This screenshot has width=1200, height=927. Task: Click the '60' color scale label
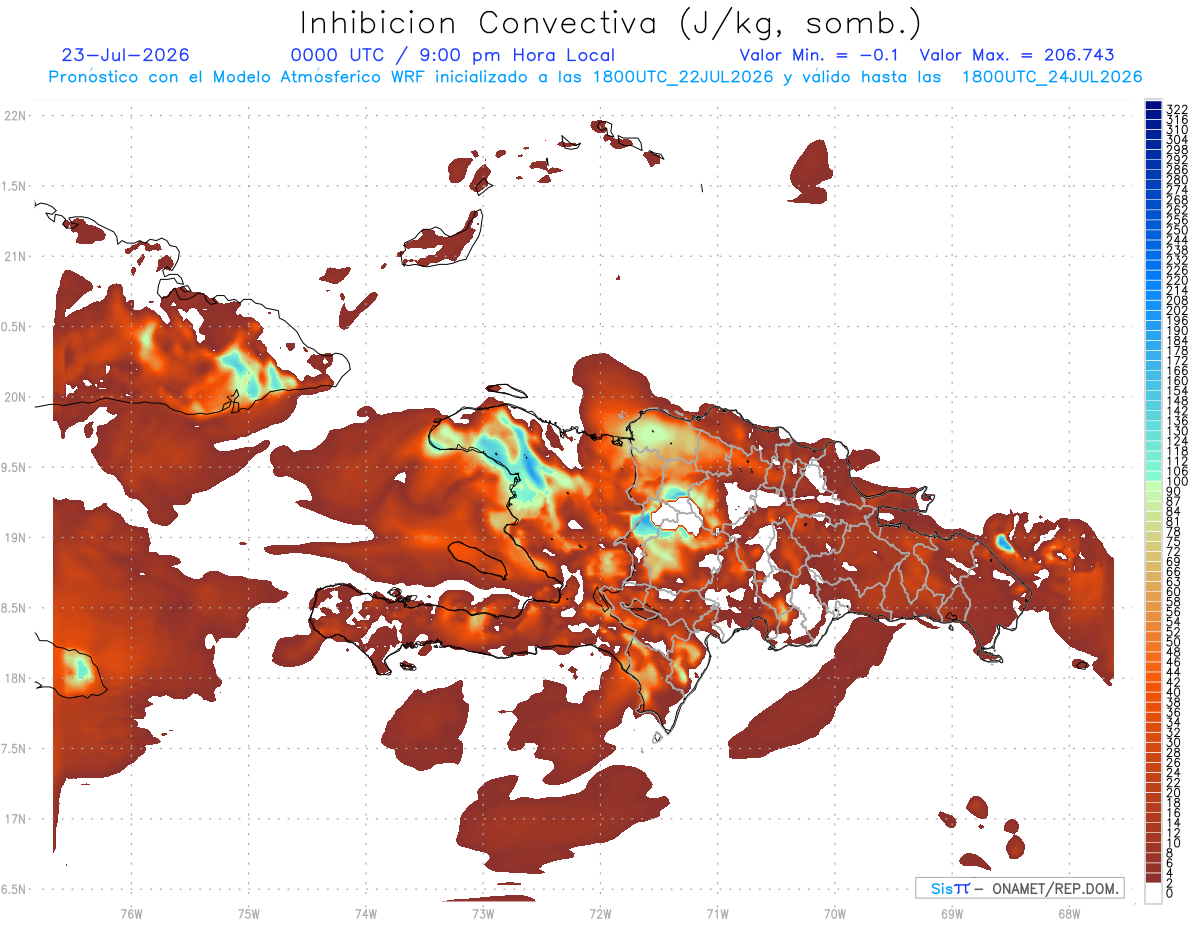coord(1173,591)
